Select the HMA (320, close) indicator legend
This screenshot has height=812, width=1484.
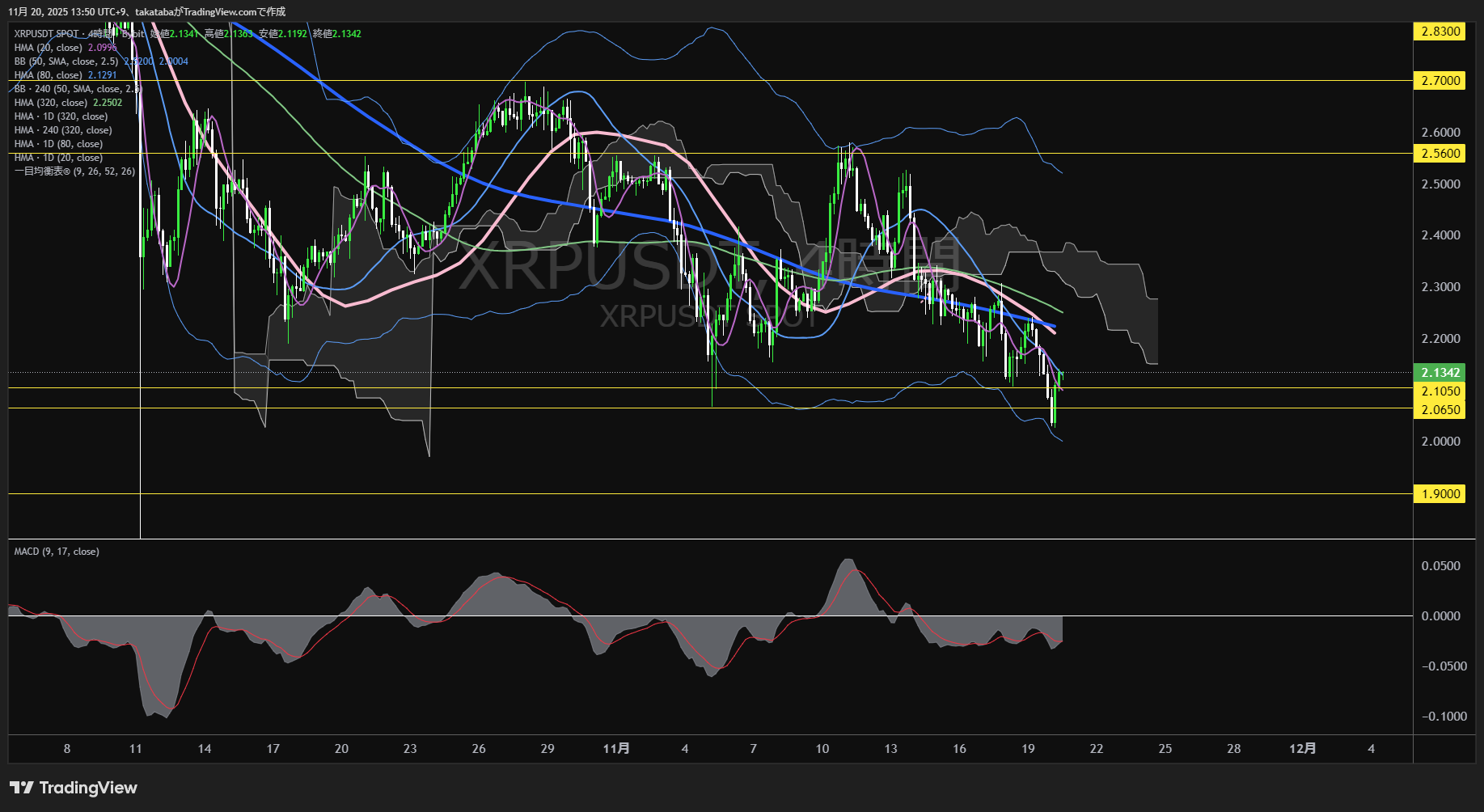(51, 103)
